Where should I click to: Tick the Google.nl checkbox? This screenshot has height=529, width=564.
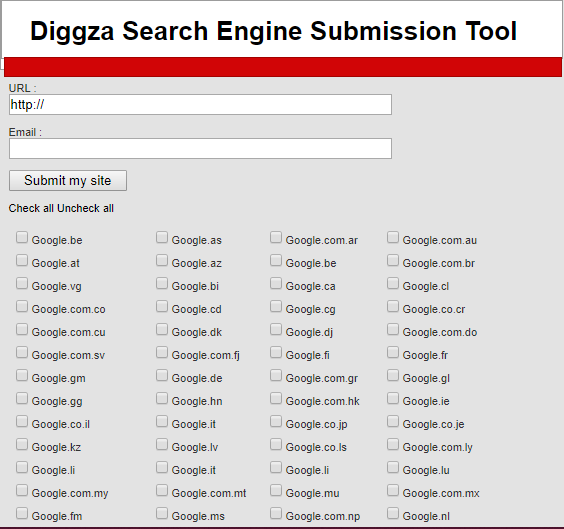point(393,514)
